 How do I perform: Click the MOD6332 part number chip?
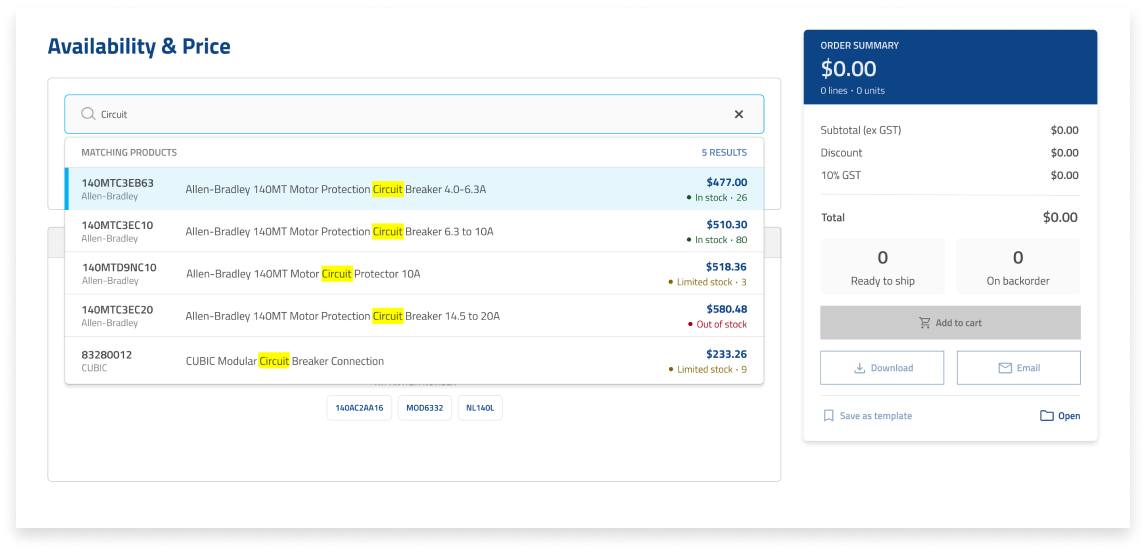coord(425,408)
